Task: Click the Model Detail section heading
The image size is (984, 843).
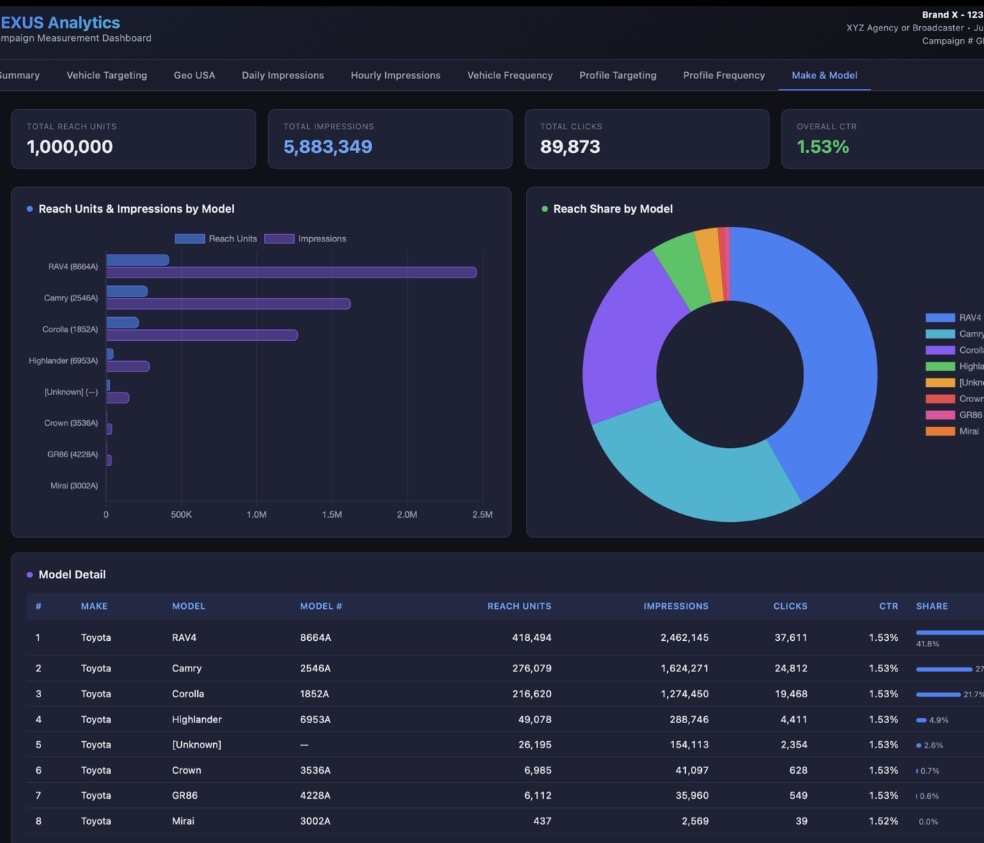Action: click(72, 574)
